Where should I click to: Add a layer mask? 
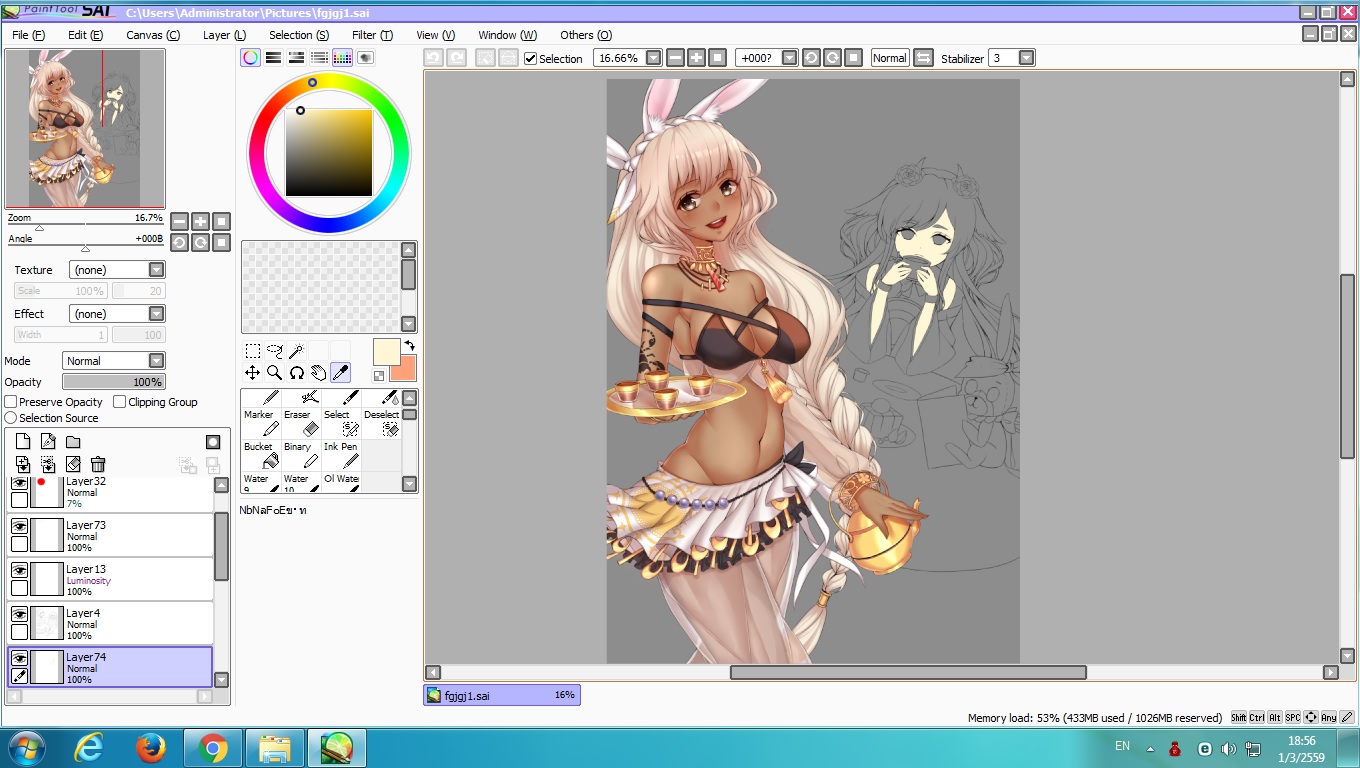(x=213, y=442)
